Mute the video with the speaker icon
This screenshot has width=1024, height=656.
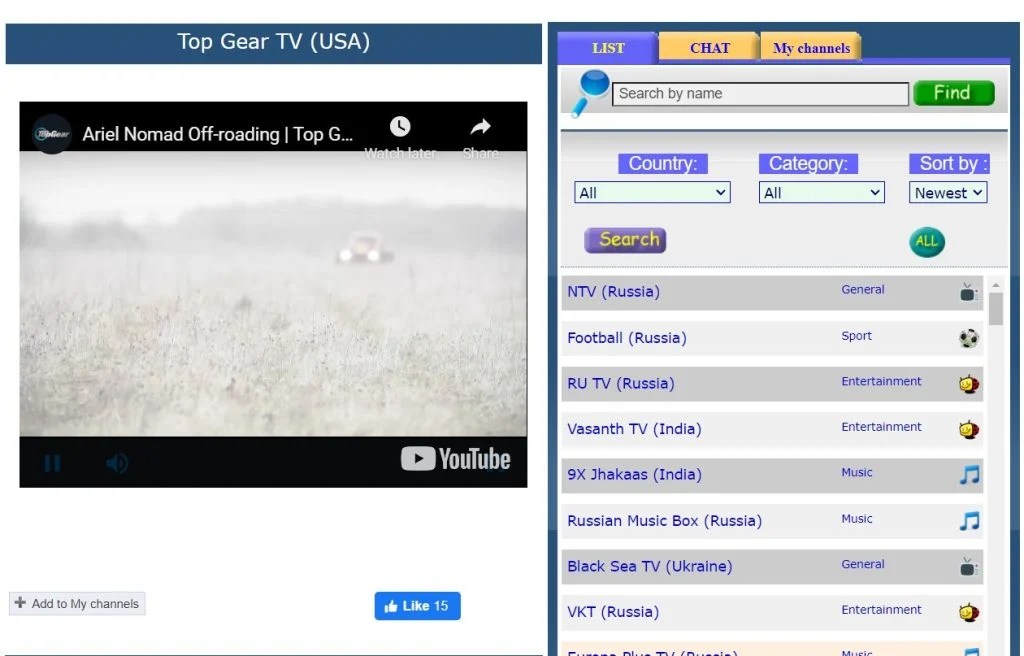pyautogui.click(x=116, y=462)
